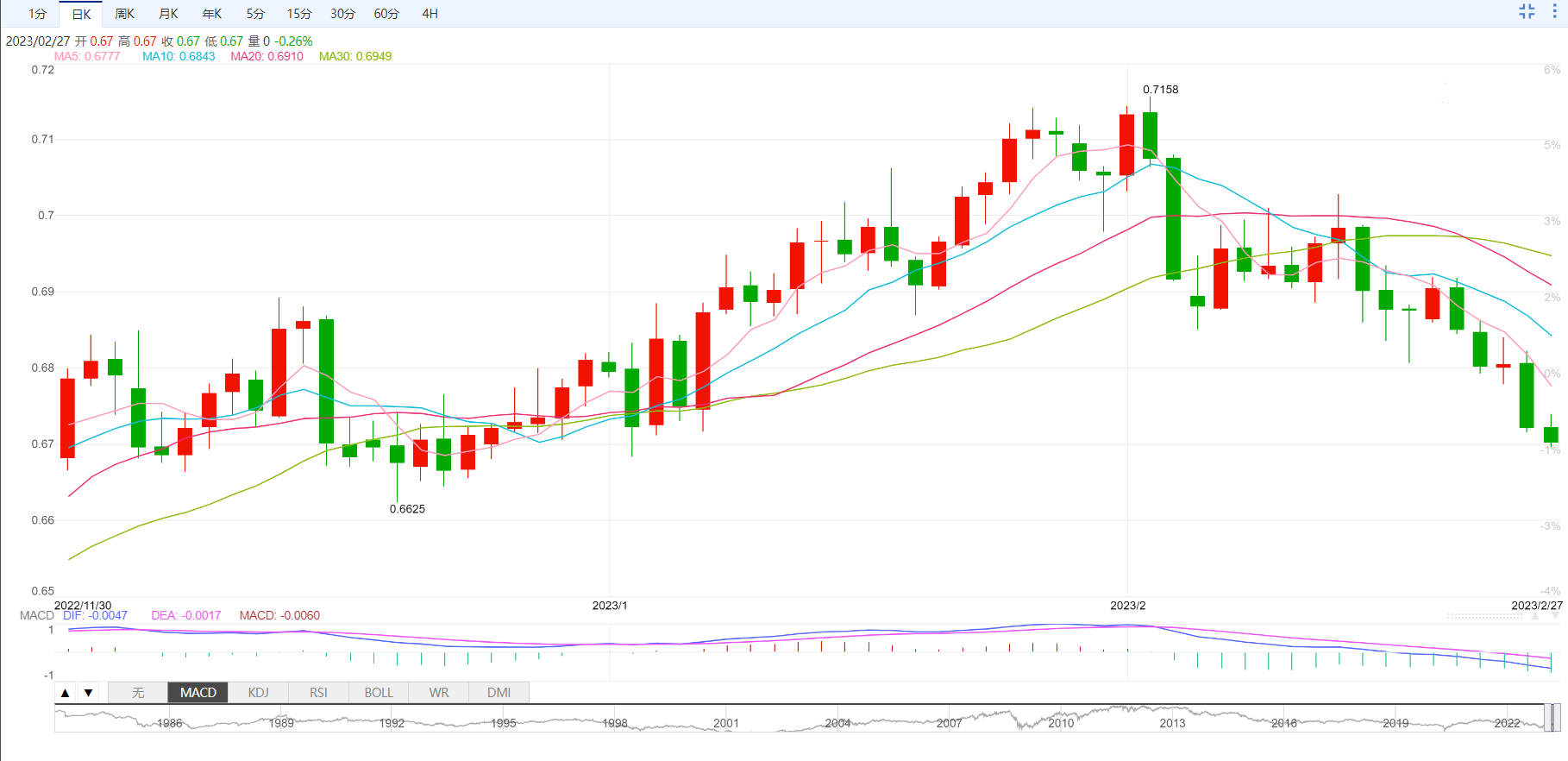Click the down triangle arrow button
1568x761 pixels.
tap(88, 693)
